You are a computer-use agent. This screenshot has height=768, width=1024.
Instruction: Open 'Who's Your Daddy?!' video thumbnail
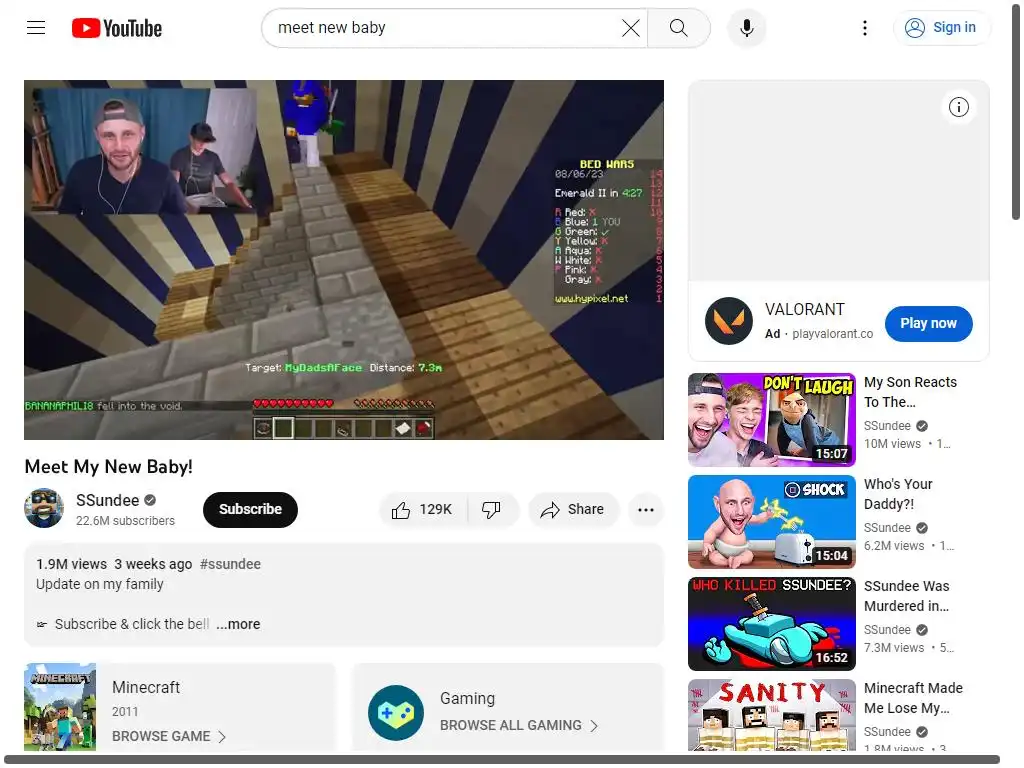[771, 522]
